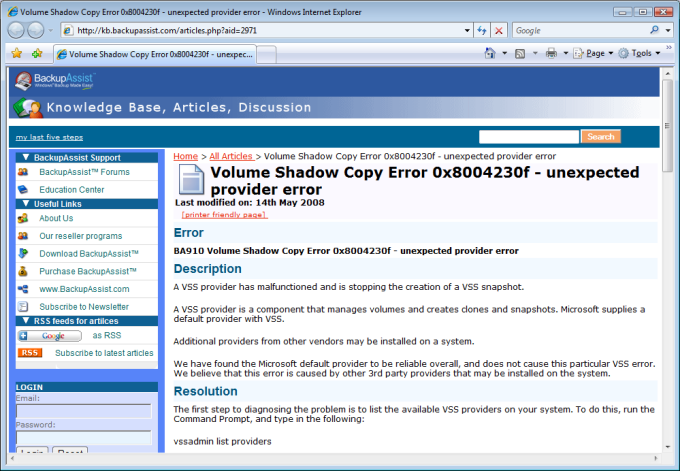Click the vertical scrollbar down arrow
This screenshot has height=471, width=680.
pyautogui.click(x=669, y=448)
